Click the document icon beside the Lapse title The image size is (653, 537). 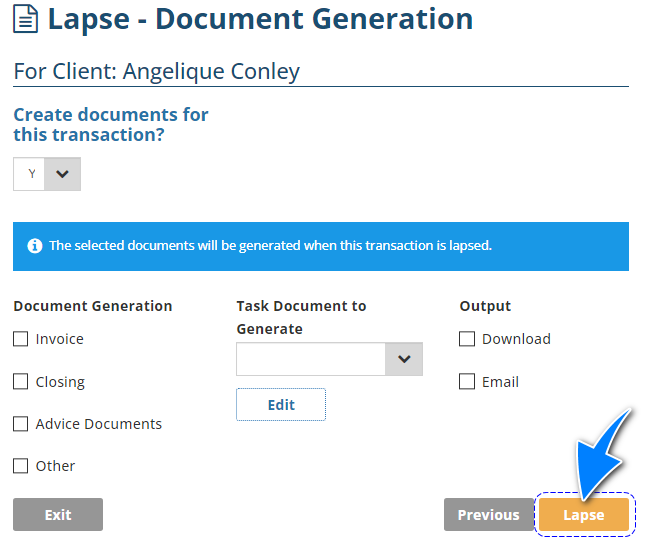27,20
